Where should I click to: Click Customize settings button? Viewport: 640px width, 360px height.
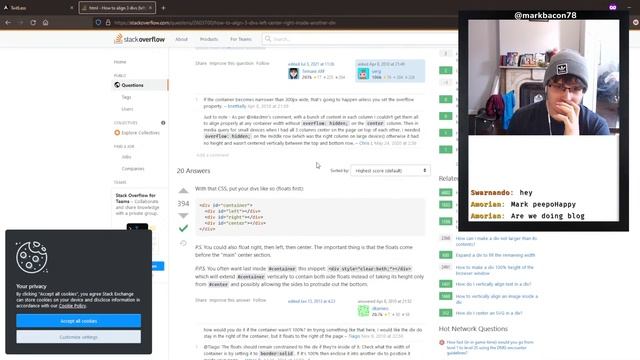(78, 337)
